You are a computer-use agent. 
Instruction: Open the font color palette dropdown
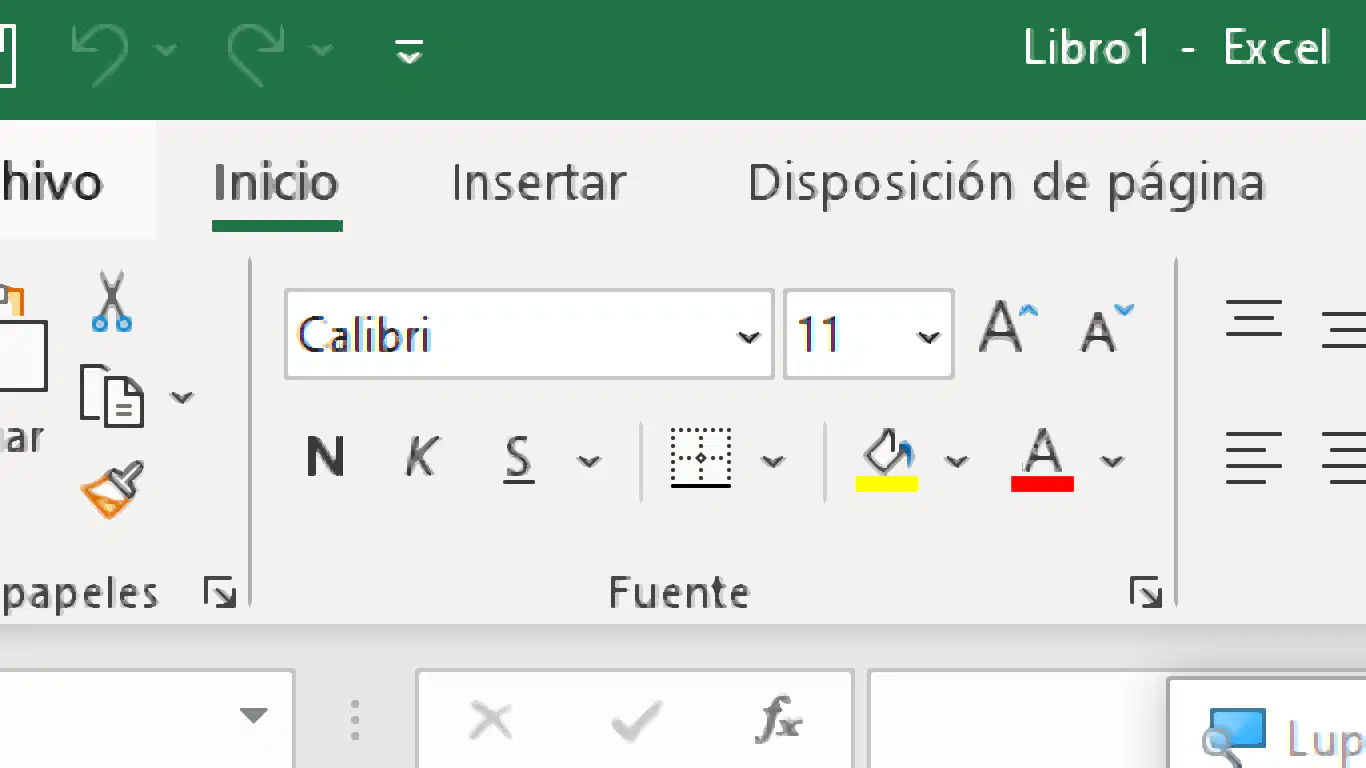(1112, 461)
